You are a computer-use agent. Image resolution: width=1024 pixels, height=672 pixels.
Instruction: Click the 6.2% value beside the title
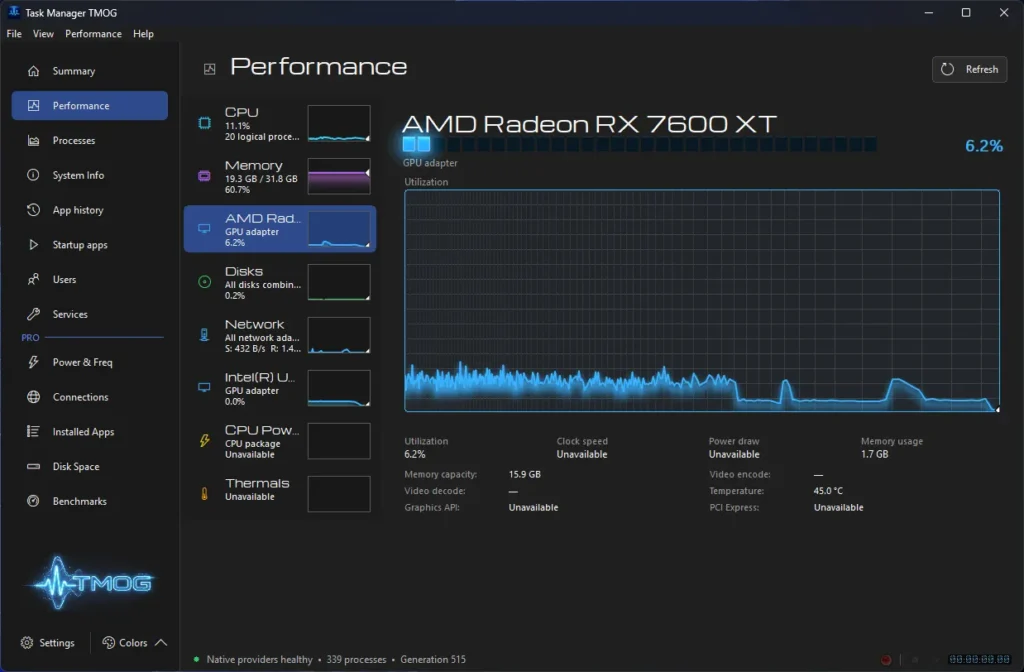click(984, 146)
